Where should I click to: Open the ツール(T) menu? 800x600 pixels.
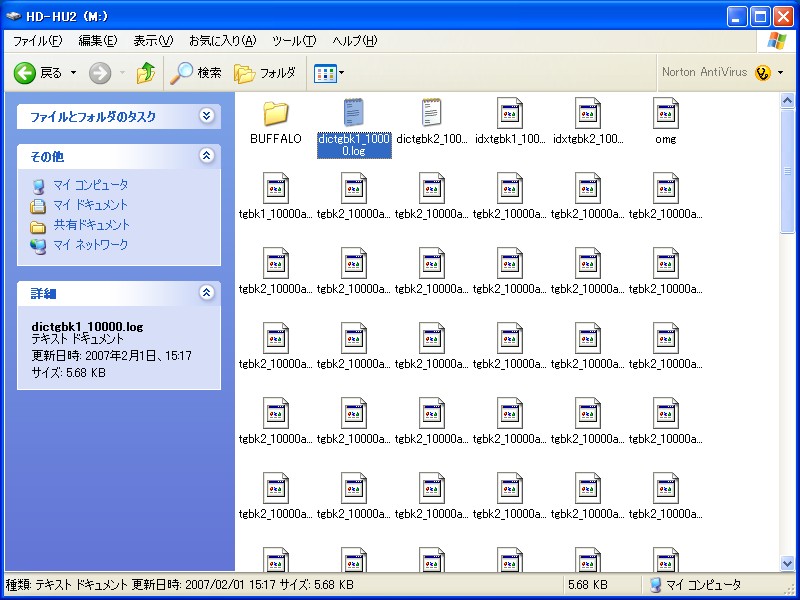click(x=293, y=41)
